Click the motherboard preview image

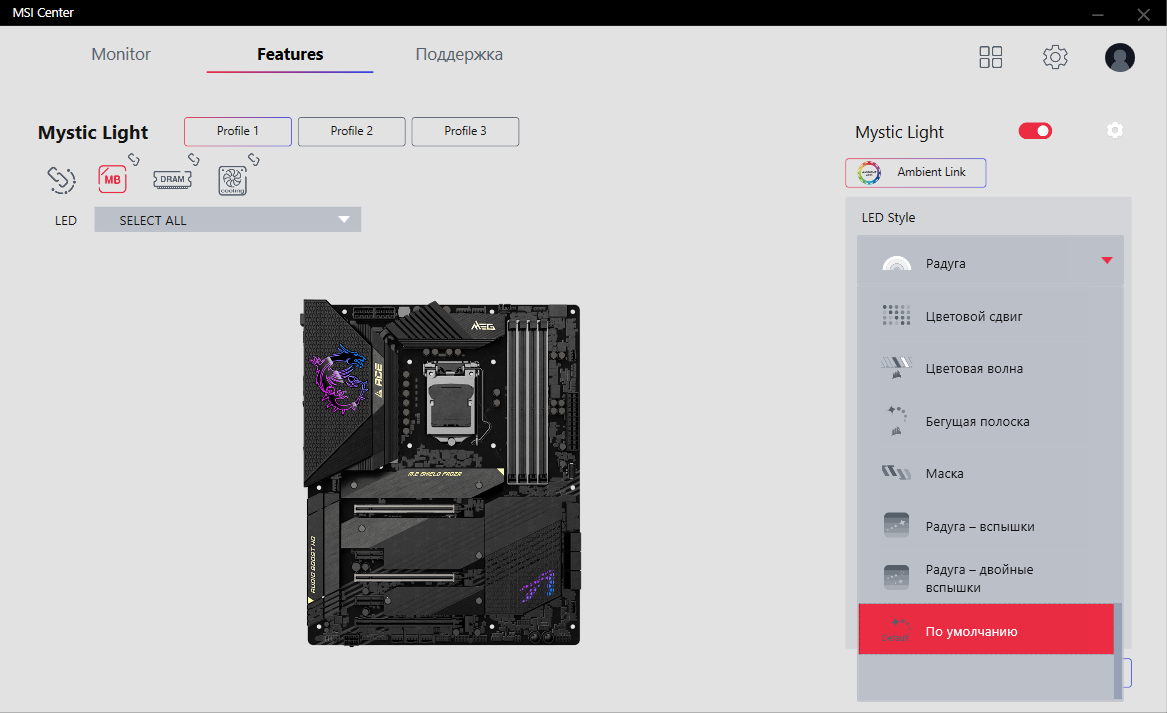441,472
